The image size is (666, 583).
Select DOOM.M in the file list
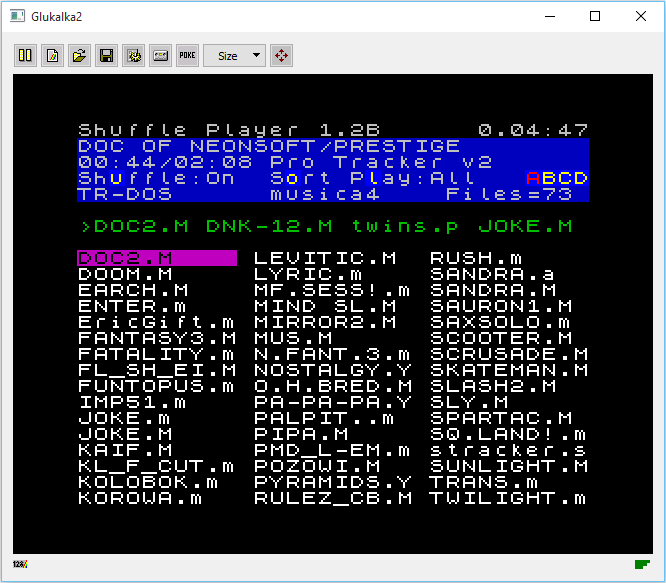tap(125, 274)
